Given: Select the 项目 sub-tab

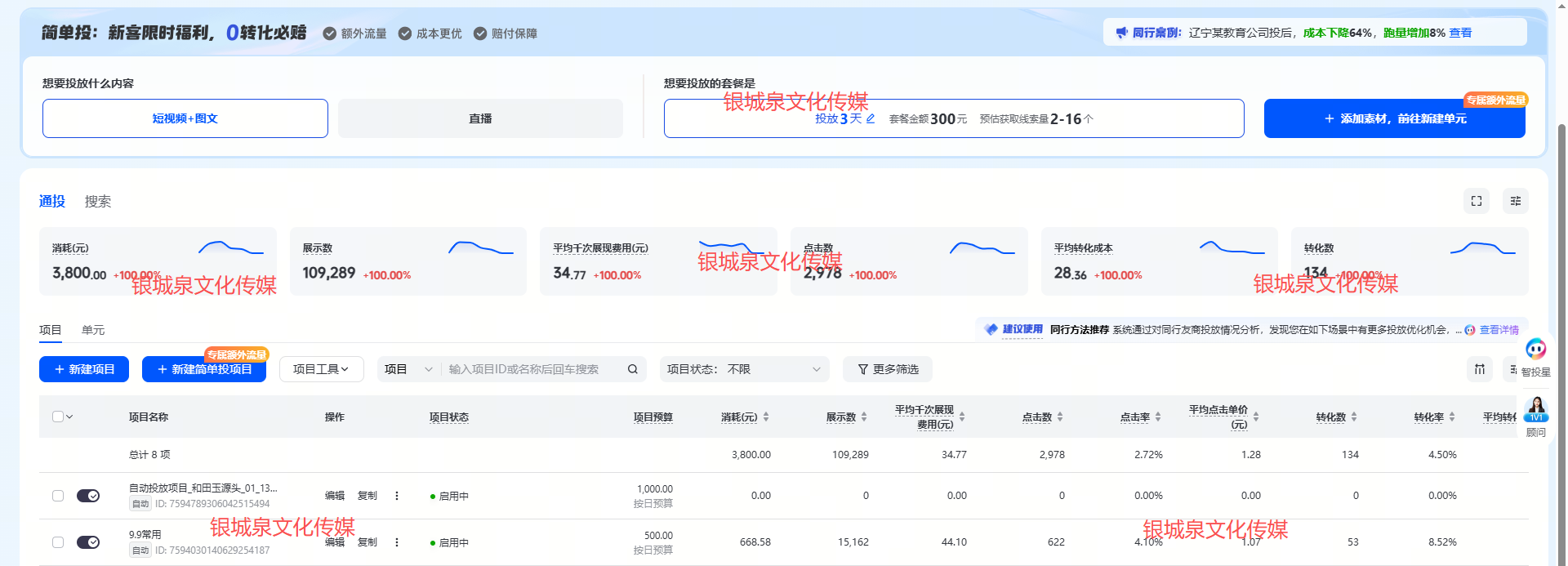Looking at the screenshot, I should click(51, 330).
